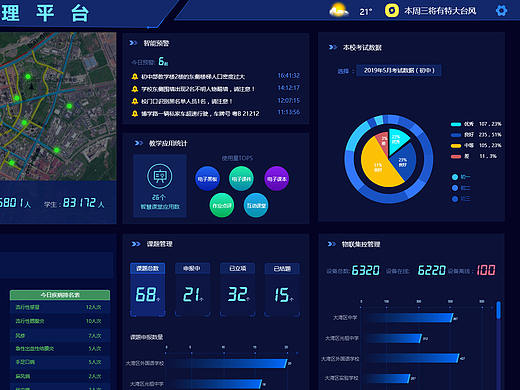
Task: Click the 智能预警 panel arrow icon
Action: [133, 43]
